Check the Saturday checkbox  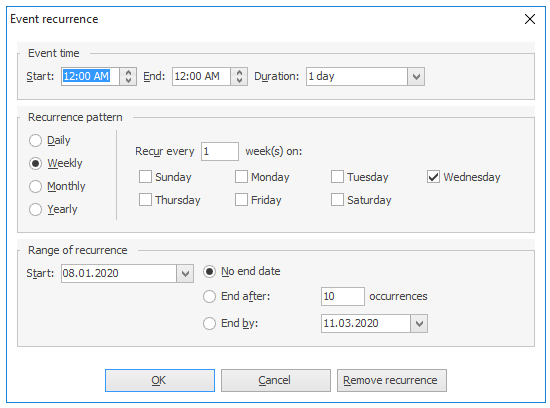pos(337,200)
